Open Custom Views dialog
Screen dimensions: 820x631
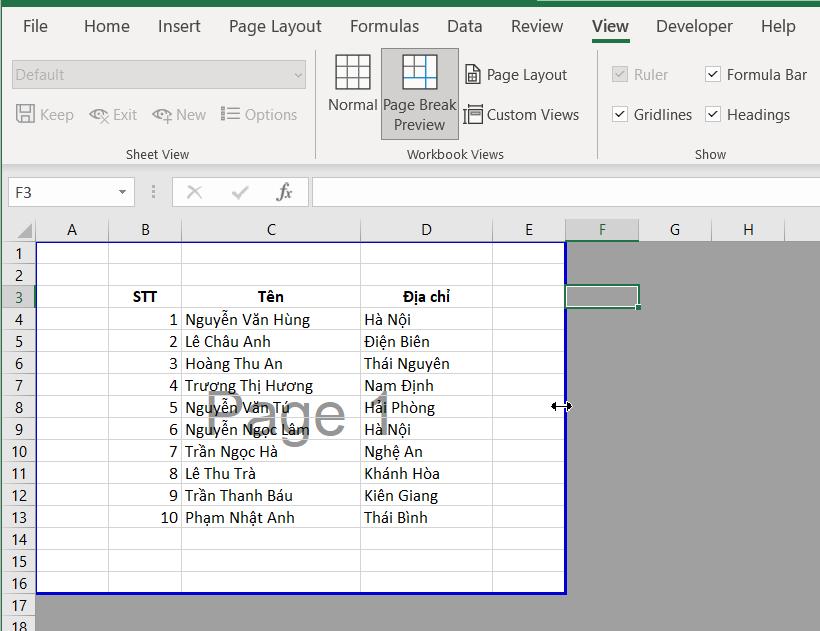[x=521, y=114]
